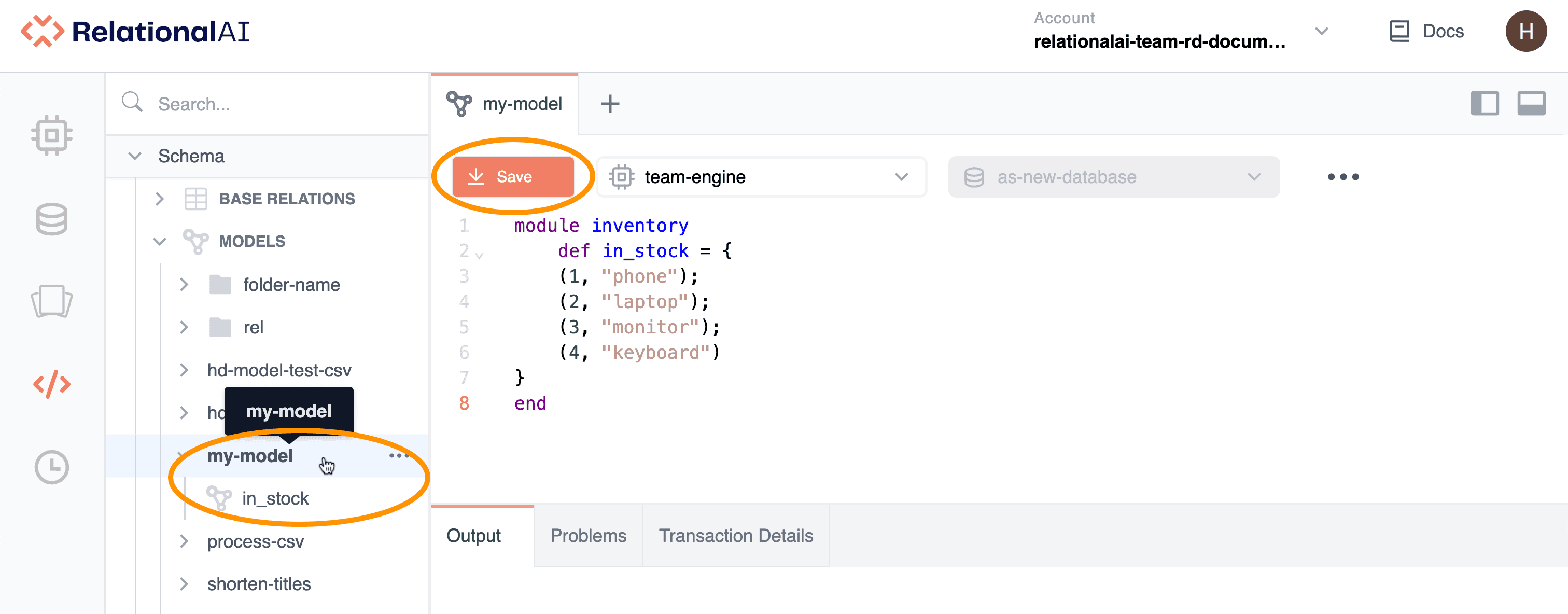Click the Save button

click(513, 177)
